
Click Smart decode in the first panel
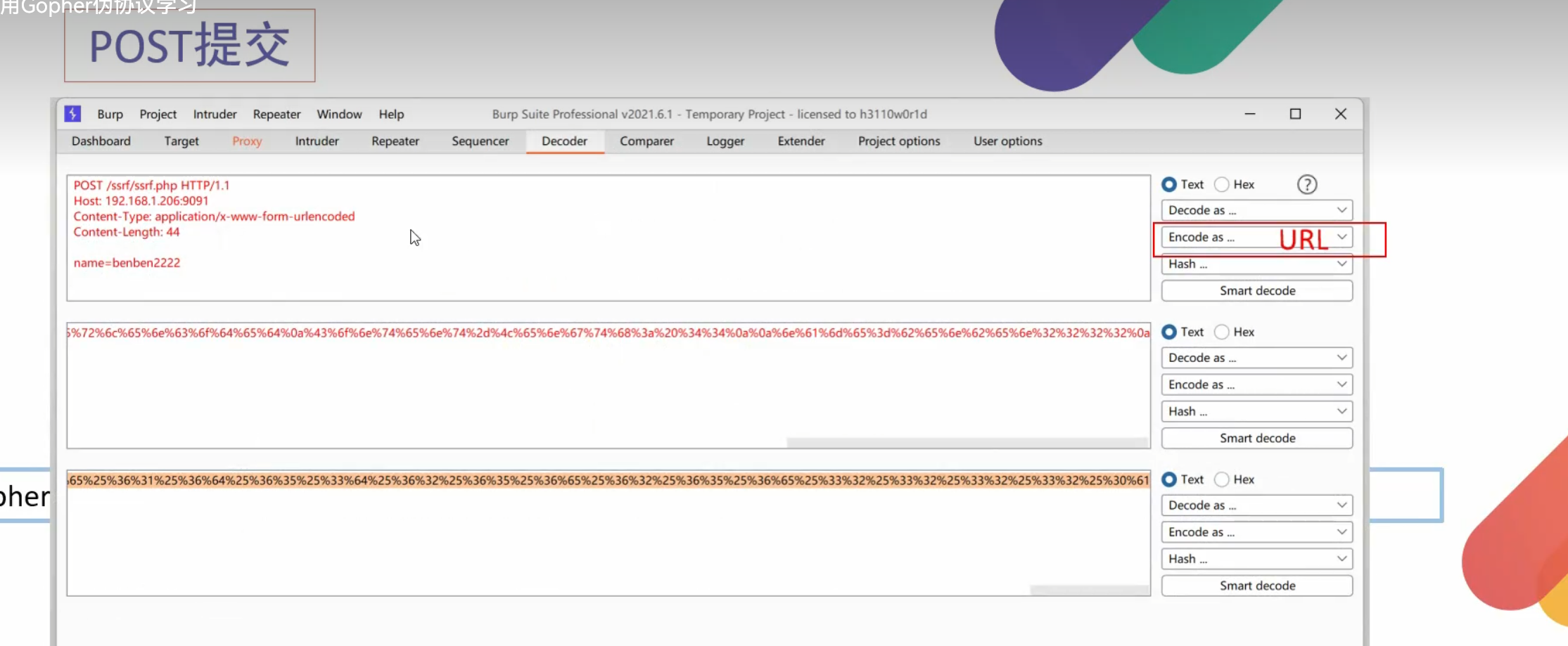tap(1256, 291)
